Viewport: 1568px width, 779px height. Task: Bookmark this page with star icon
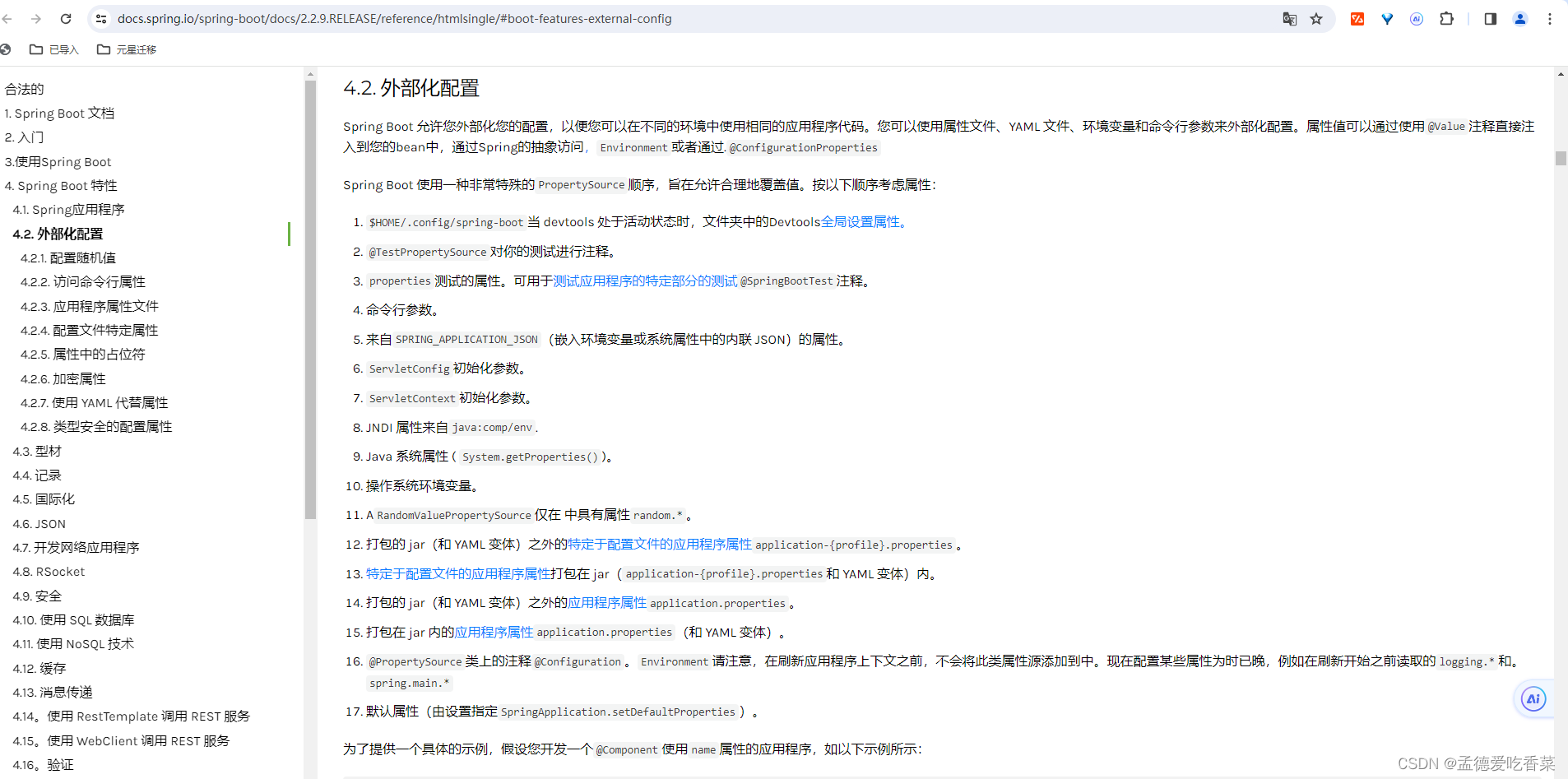(x=1316, y=19)
